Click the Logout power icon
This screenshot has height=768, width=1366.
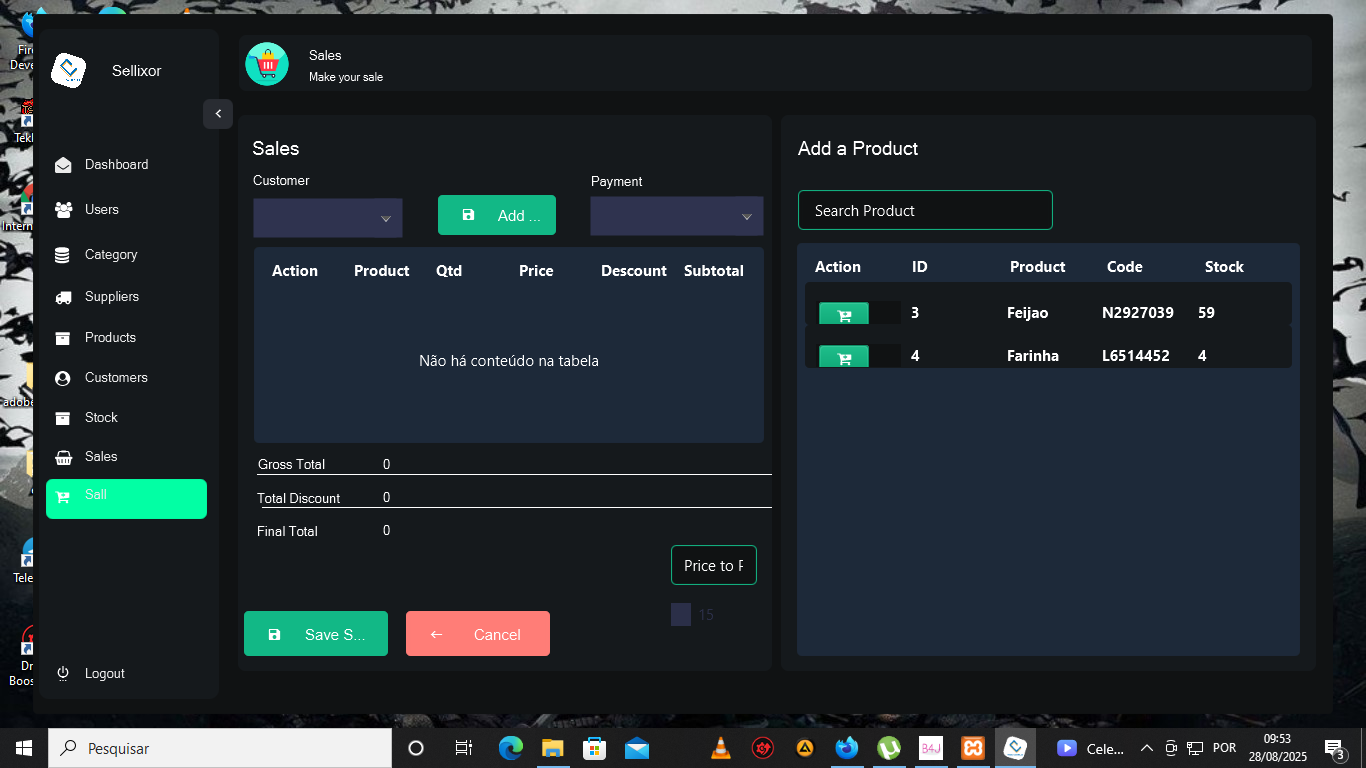[x=63, y=673]
